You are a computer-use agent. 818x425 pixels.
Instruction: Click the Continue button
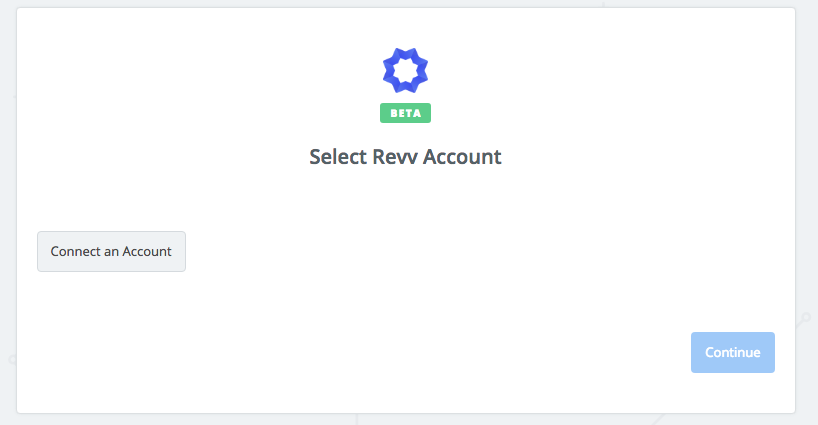[732, 353]
